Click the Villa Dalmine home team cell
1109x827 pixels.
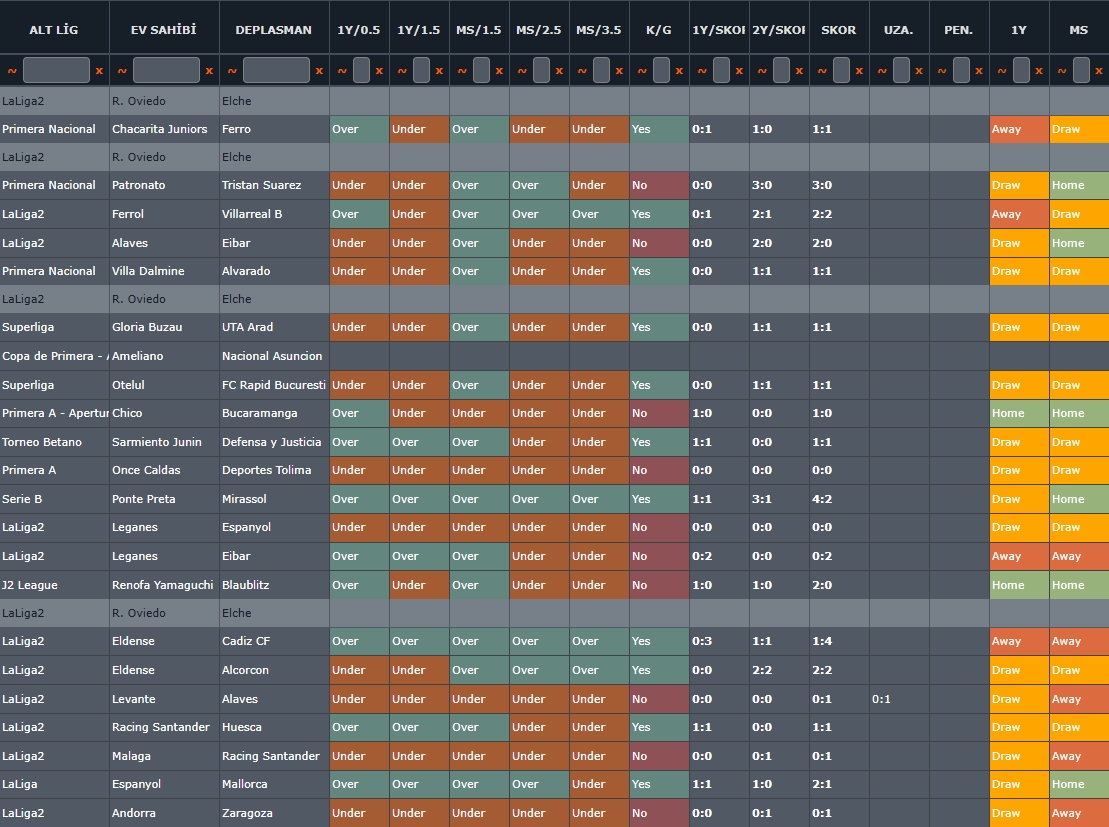tap(164, 271)
